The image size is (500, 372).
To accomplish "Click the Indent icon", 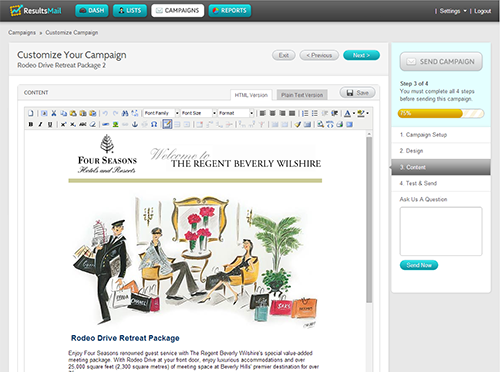I will coord(335,113).
